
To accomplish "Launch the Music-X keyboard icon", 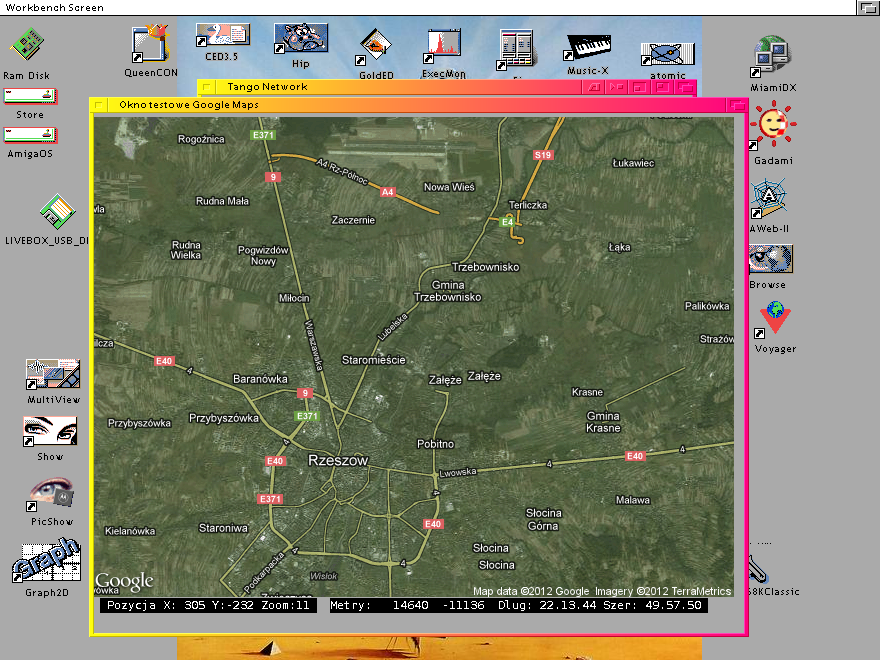I will [x=588, y=47].
